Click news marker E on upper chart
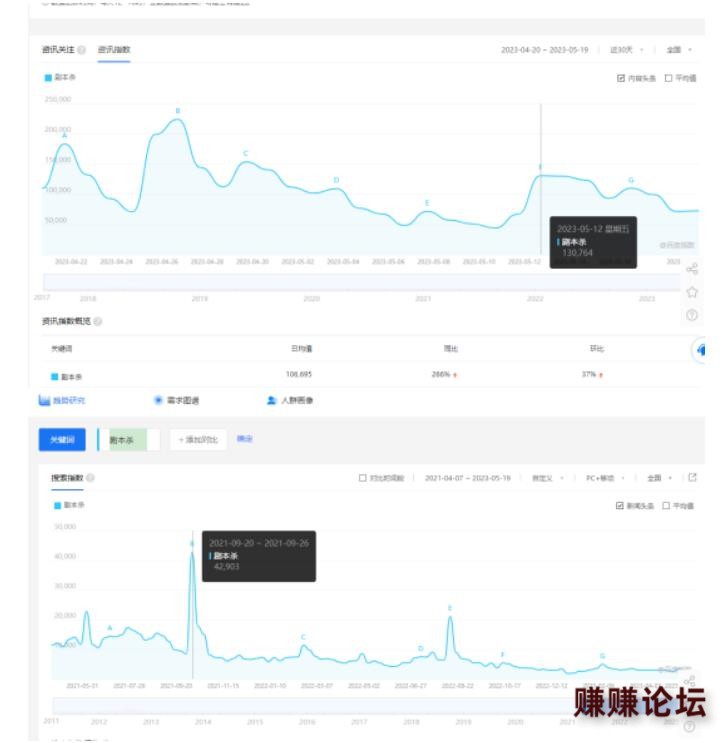Image resolution: width=728 pixels, height=743 pixels. pyautogui.click(x=427, y=203)
